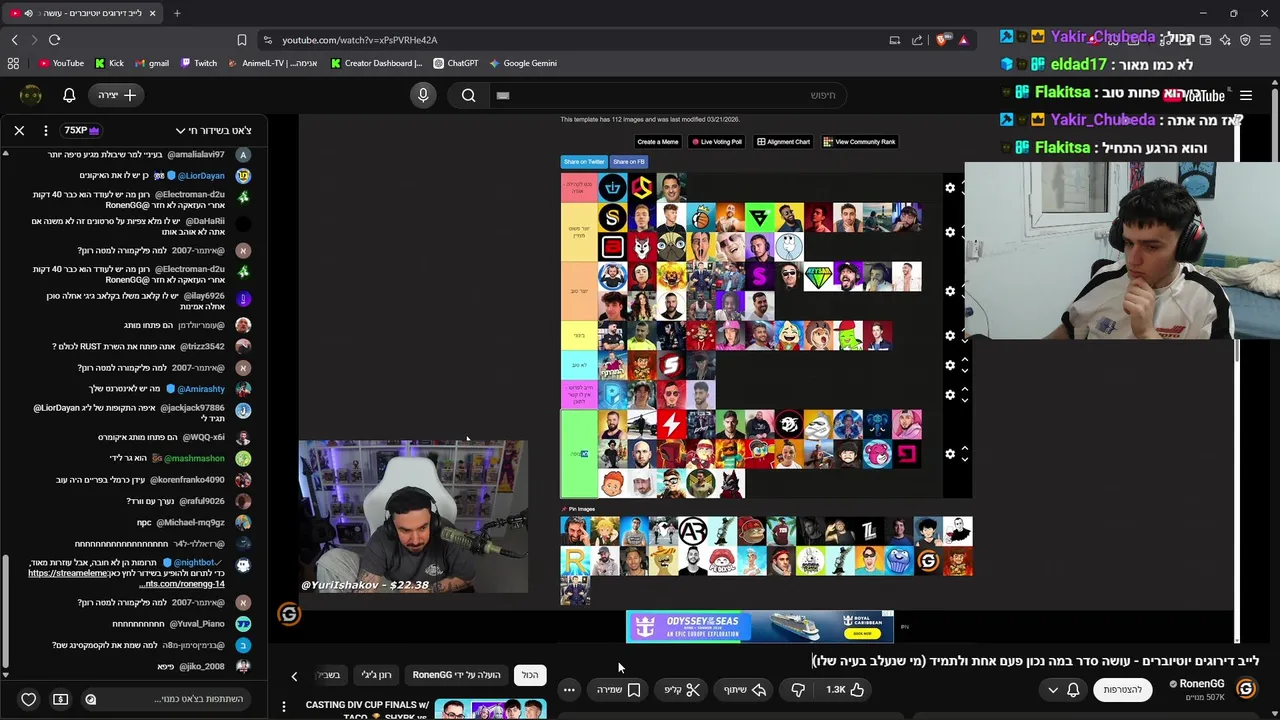Open the Kick bookmark
The height and width of the screenshot is (720, 1280).
[109, 63]
